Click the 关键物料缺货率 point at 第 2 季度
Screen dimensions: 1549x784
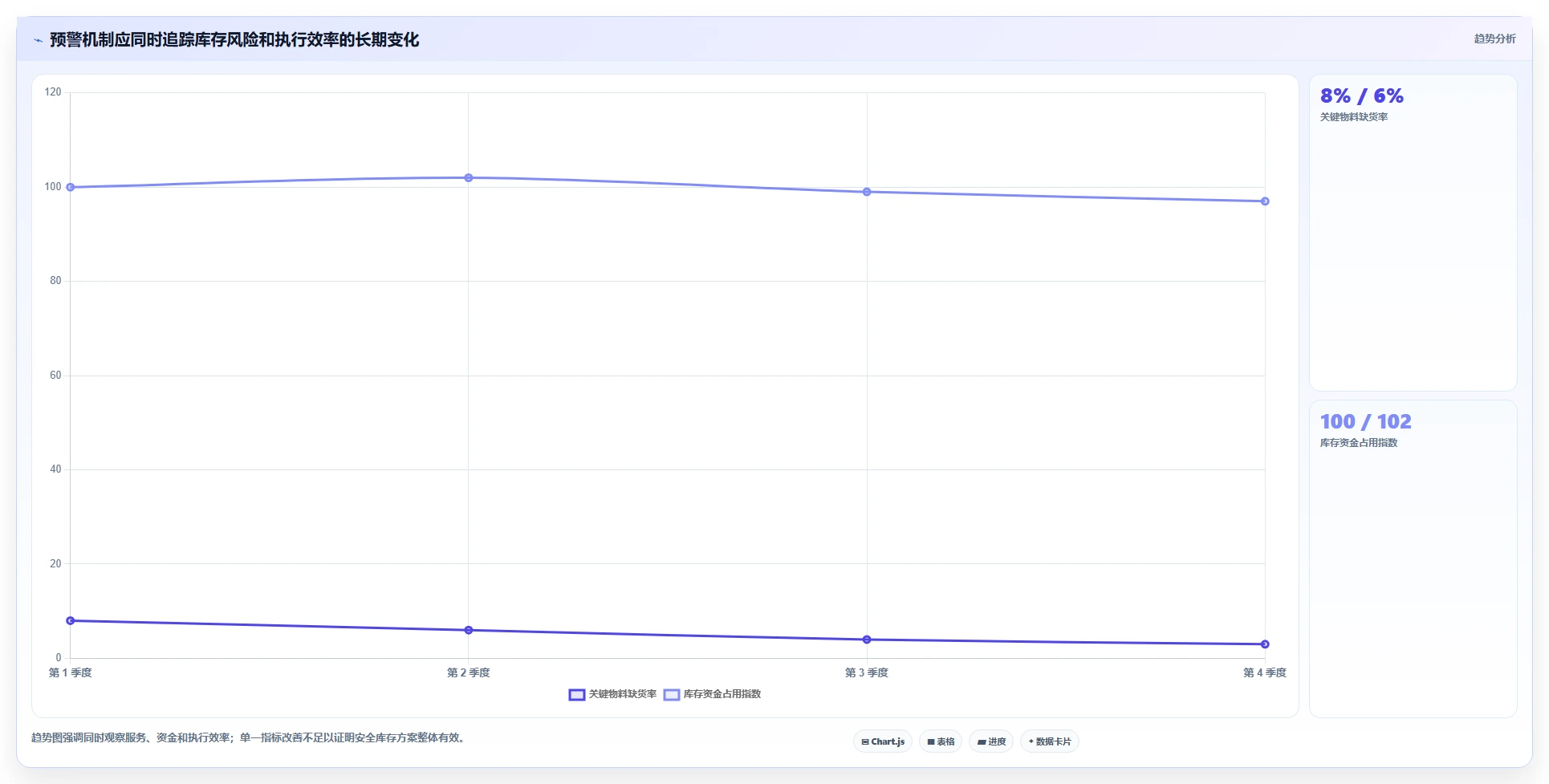coord(469,630)
